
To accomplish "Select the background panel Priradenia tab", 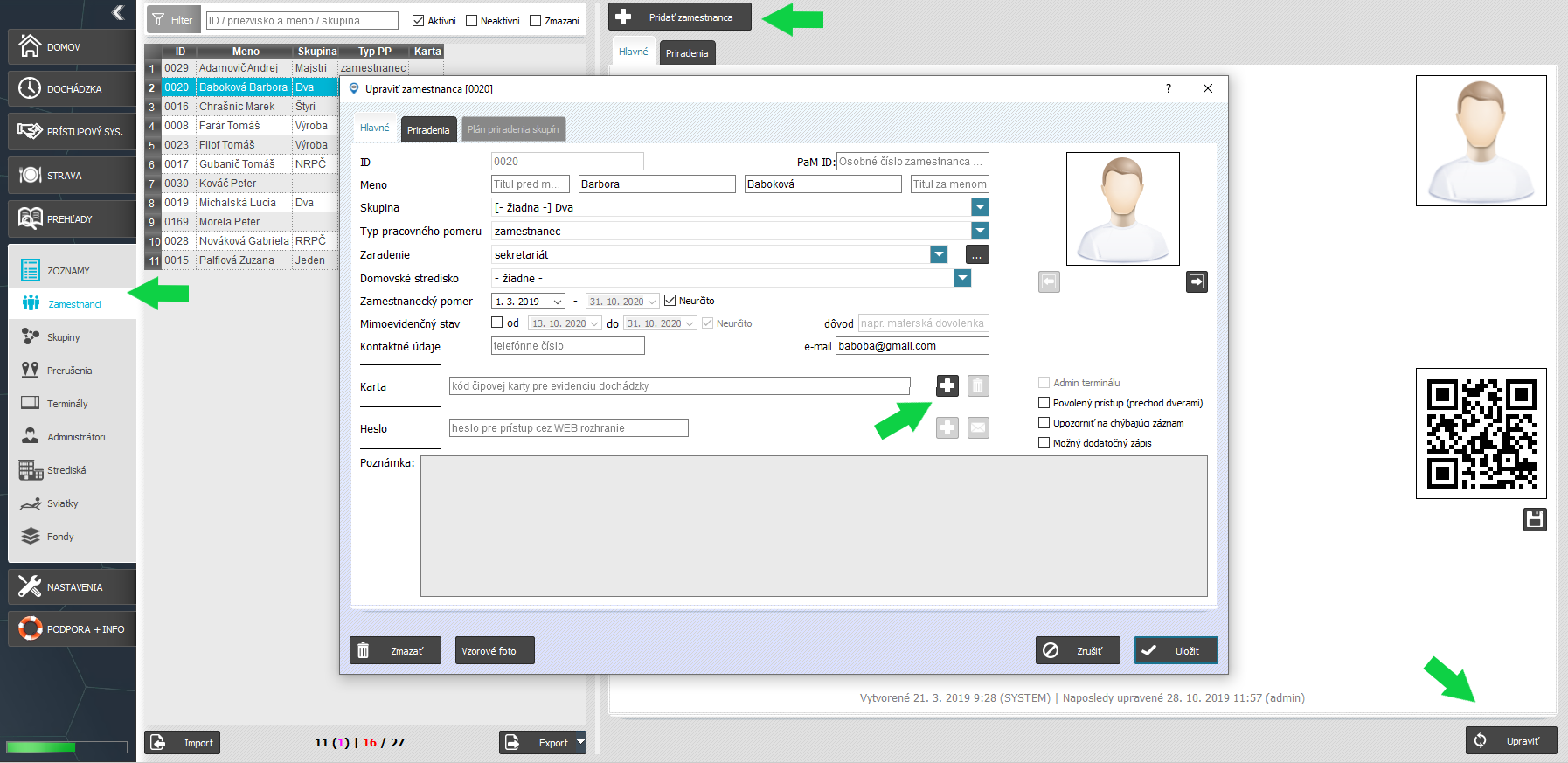I will pyautogui.click(x=687, y=53).
